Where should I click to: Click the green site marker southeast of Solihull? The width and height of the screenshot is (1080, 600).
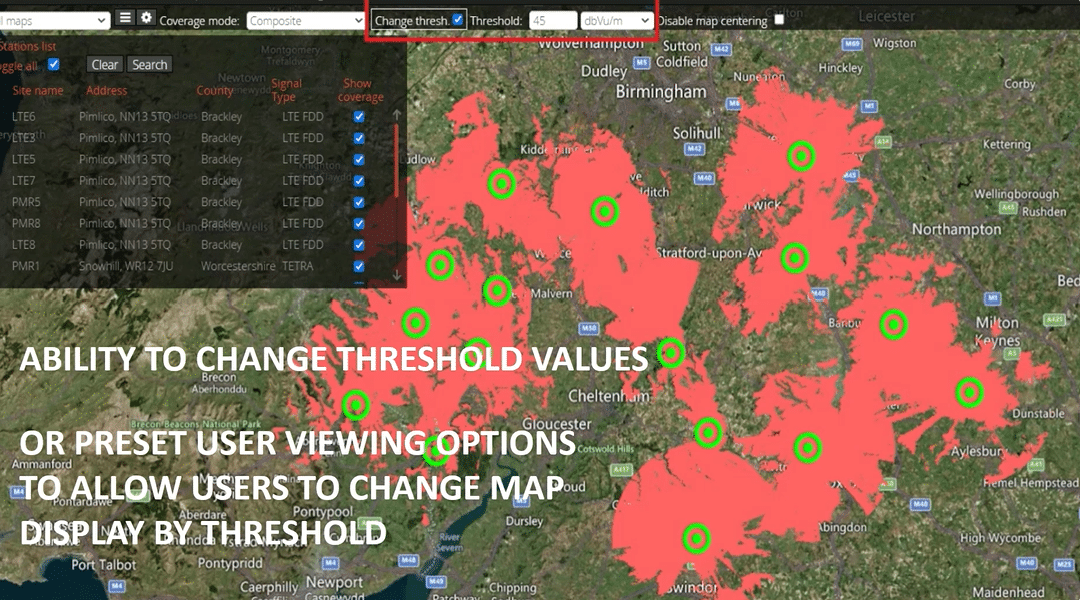coord(801,156)
